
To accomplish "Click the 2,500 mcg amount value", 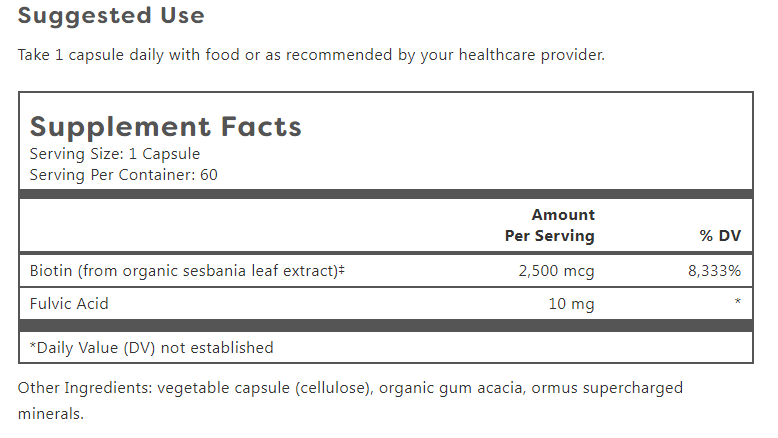I will [556, 271].
